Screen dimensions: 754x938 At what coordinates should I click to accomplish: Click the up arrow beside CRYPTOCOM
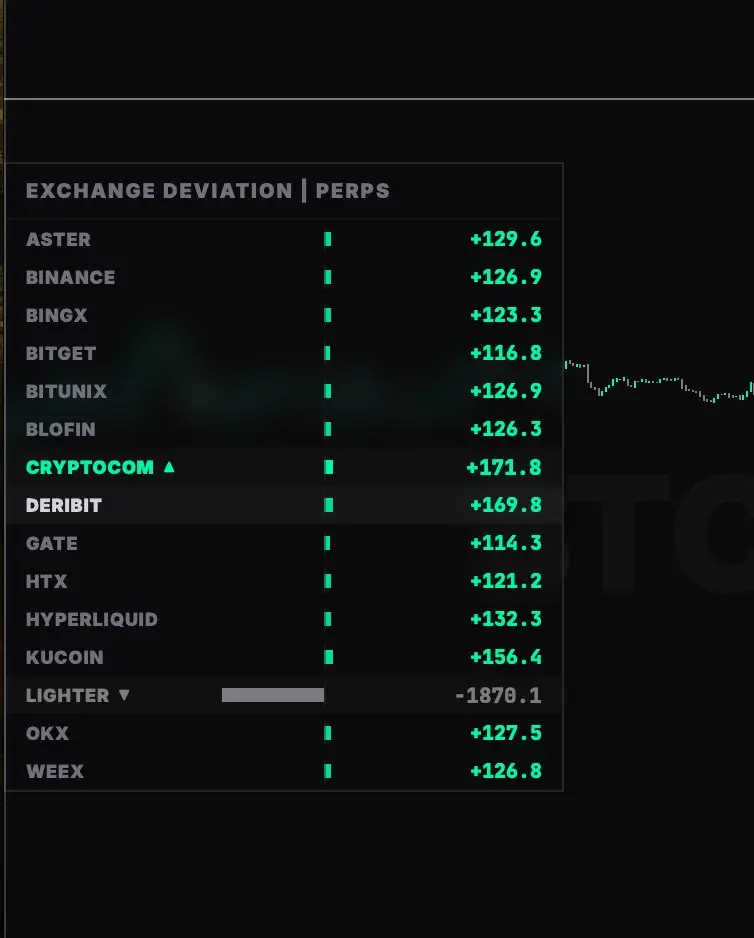click(x=169, y=467)
